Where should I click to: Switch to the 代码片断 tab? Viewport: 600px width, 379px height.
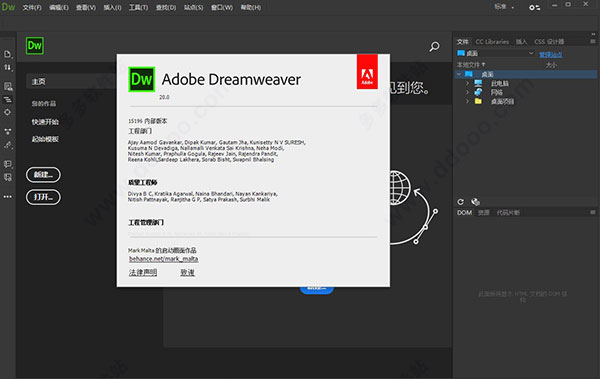point(508,212)
